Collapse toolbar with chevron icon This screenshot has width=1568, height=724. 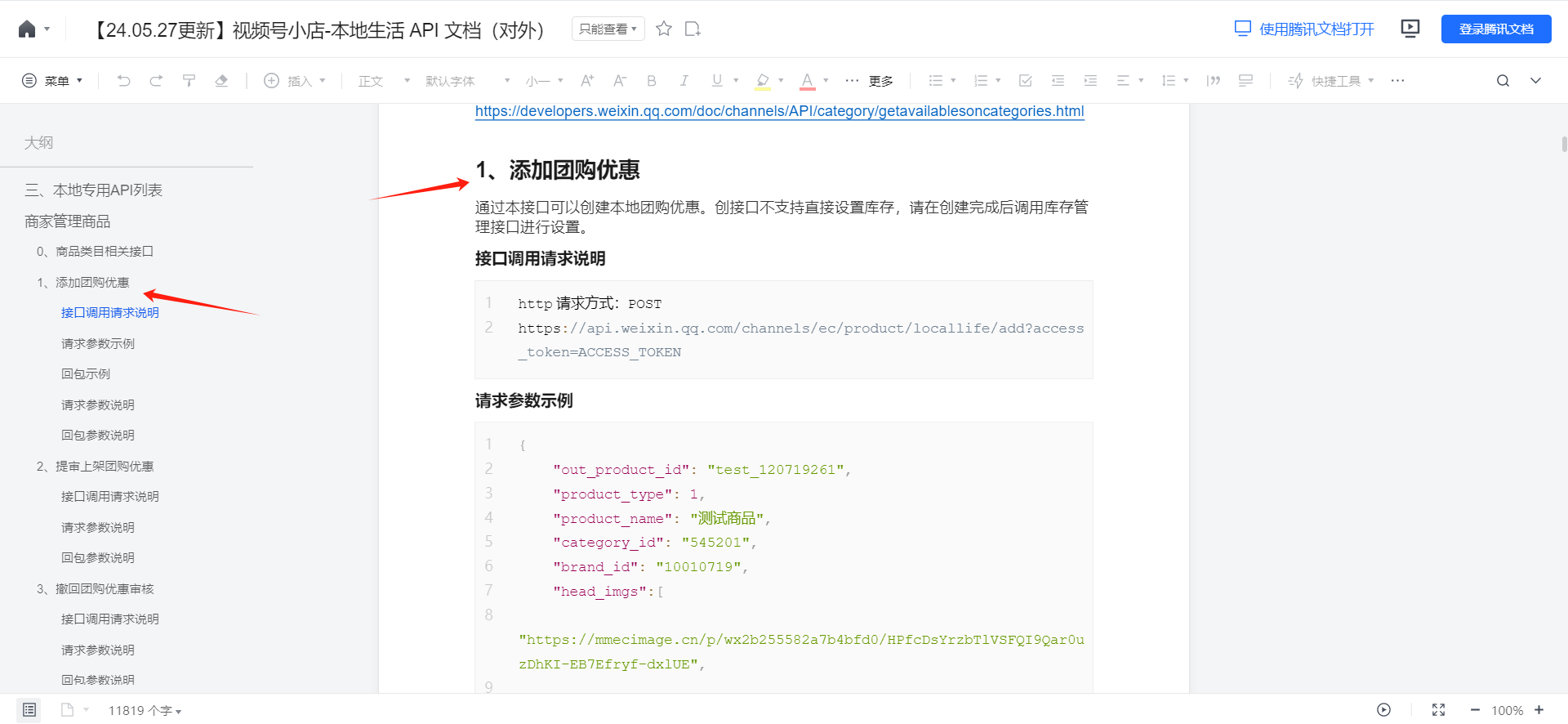[x=1535, y=81]
